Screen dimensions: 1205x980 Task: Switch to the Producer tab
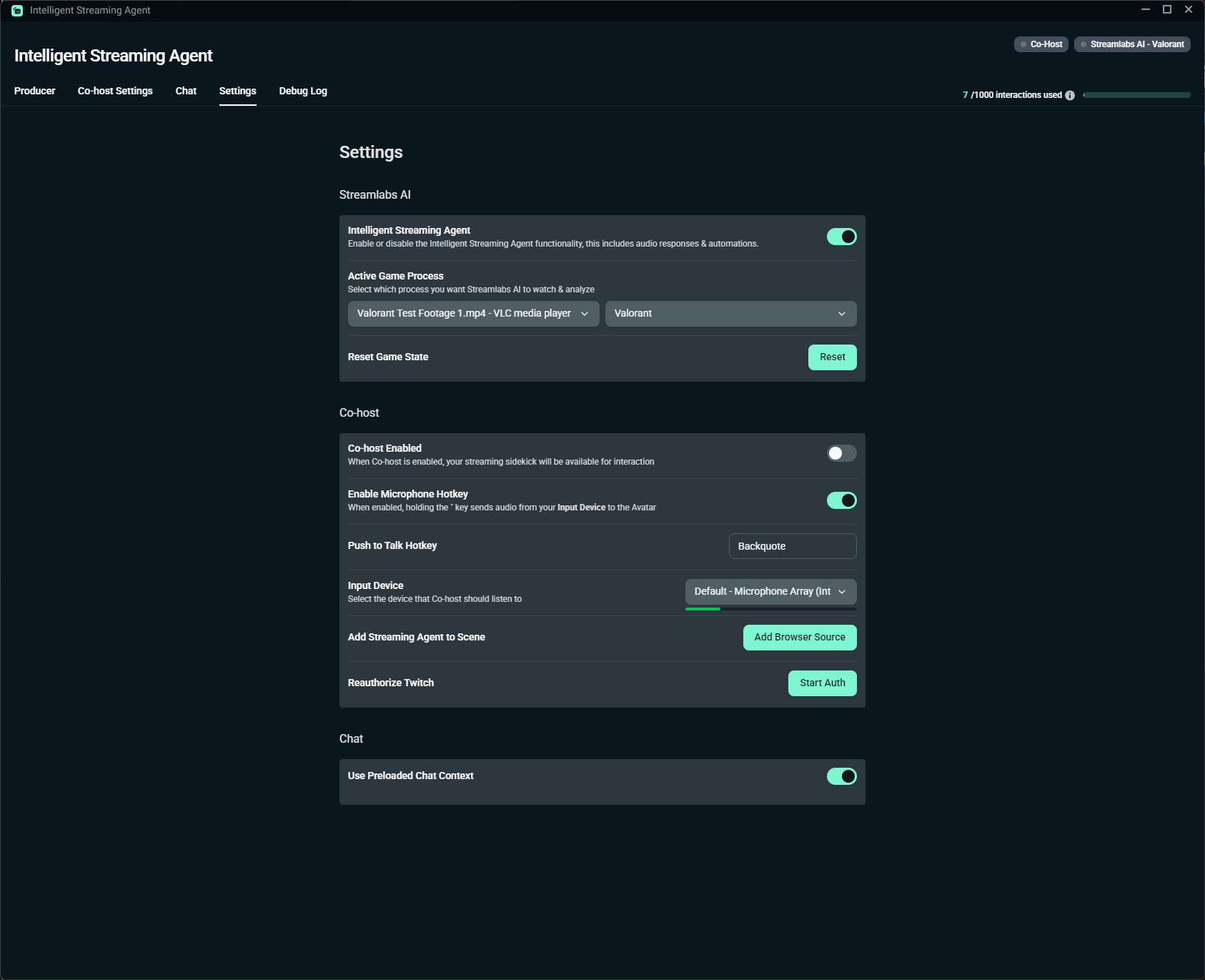click(x=34, y=91)
